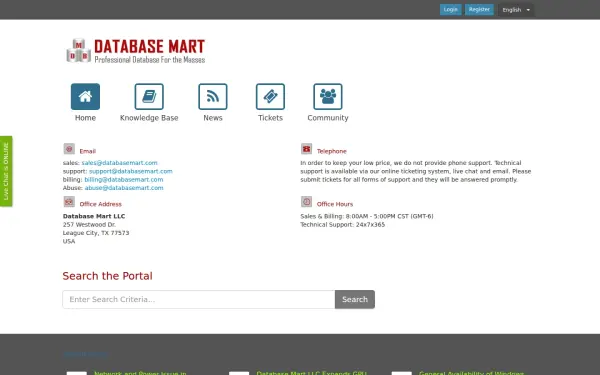Email sales@databasemart.com link
The image size is (600, 375).
tap(119, 163)
